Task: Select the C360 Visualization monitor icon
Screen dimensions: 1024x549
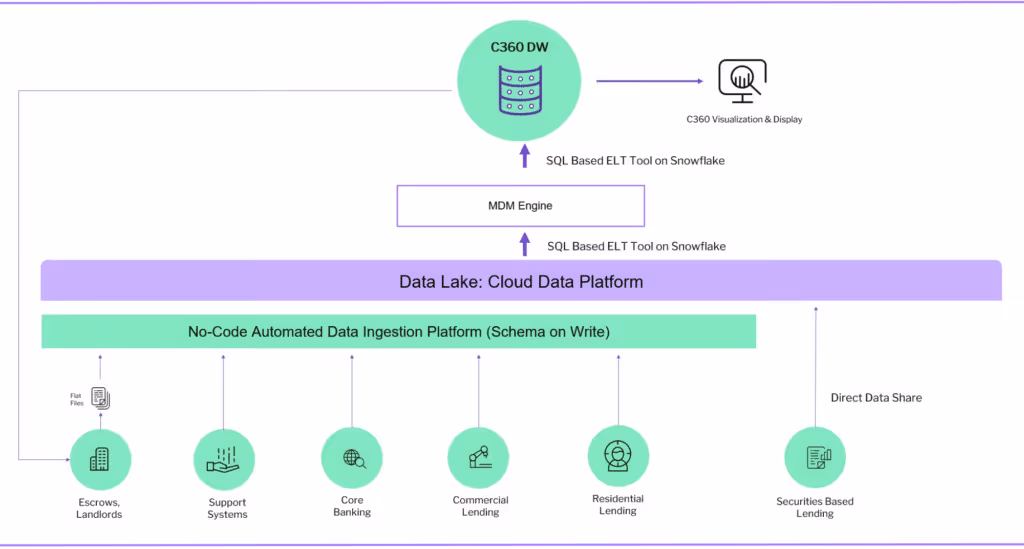Action: point(743,81)
